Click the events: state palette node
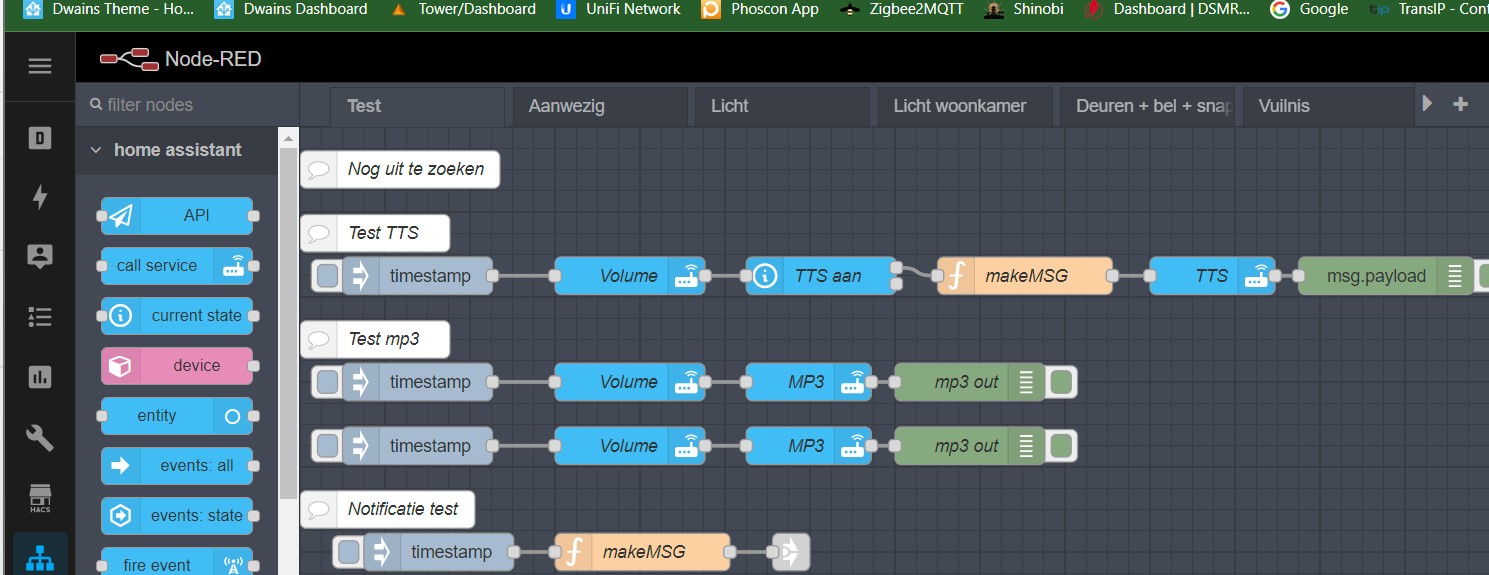Screen dimensions: 1489x575 tap(177, 516)
